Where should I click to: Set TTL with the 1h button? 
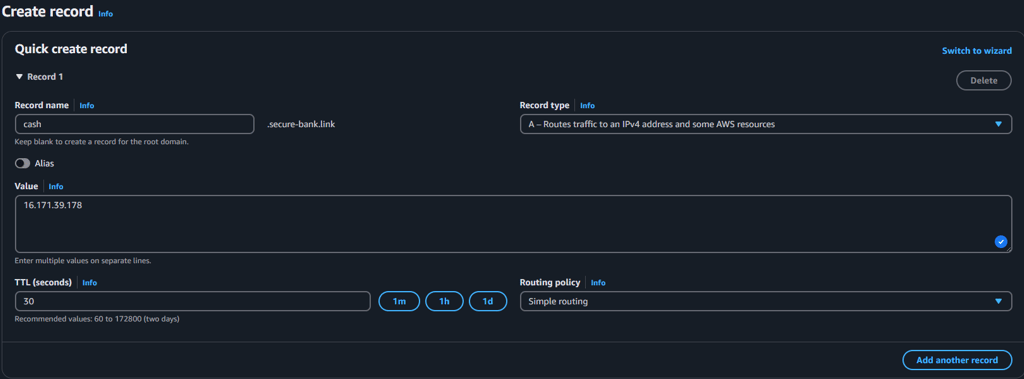[x=444, y=301]
